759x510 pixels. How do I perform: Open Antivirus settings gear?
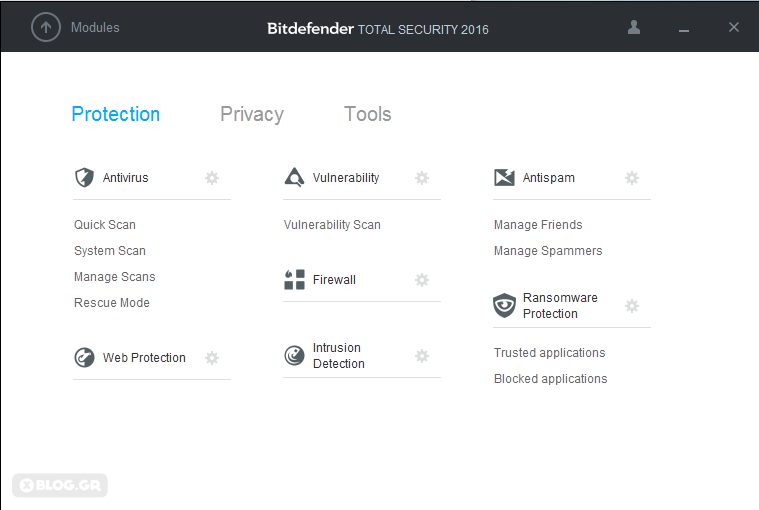(x=212, y=178)
